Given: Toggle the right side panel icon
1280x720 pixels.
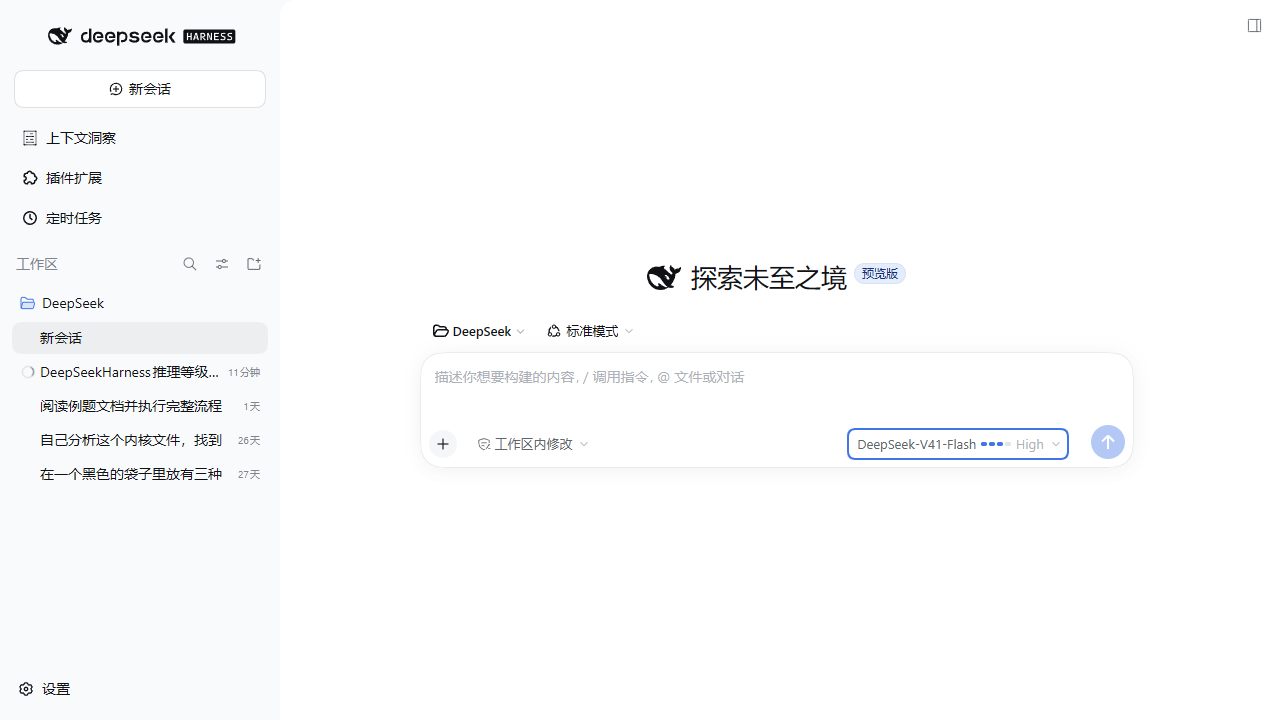Looking at the screenshot, I should coord(1254,26).
